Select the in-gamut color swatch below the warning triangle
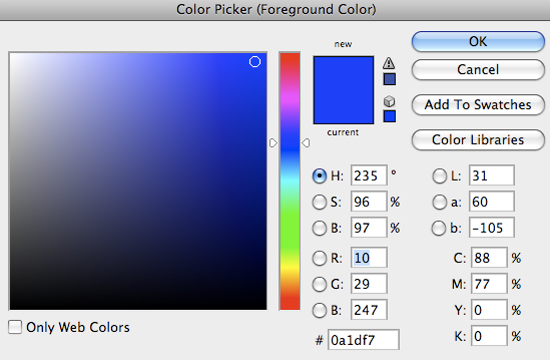This screenshot has width=550, height=360. click(x=389, y=79)
